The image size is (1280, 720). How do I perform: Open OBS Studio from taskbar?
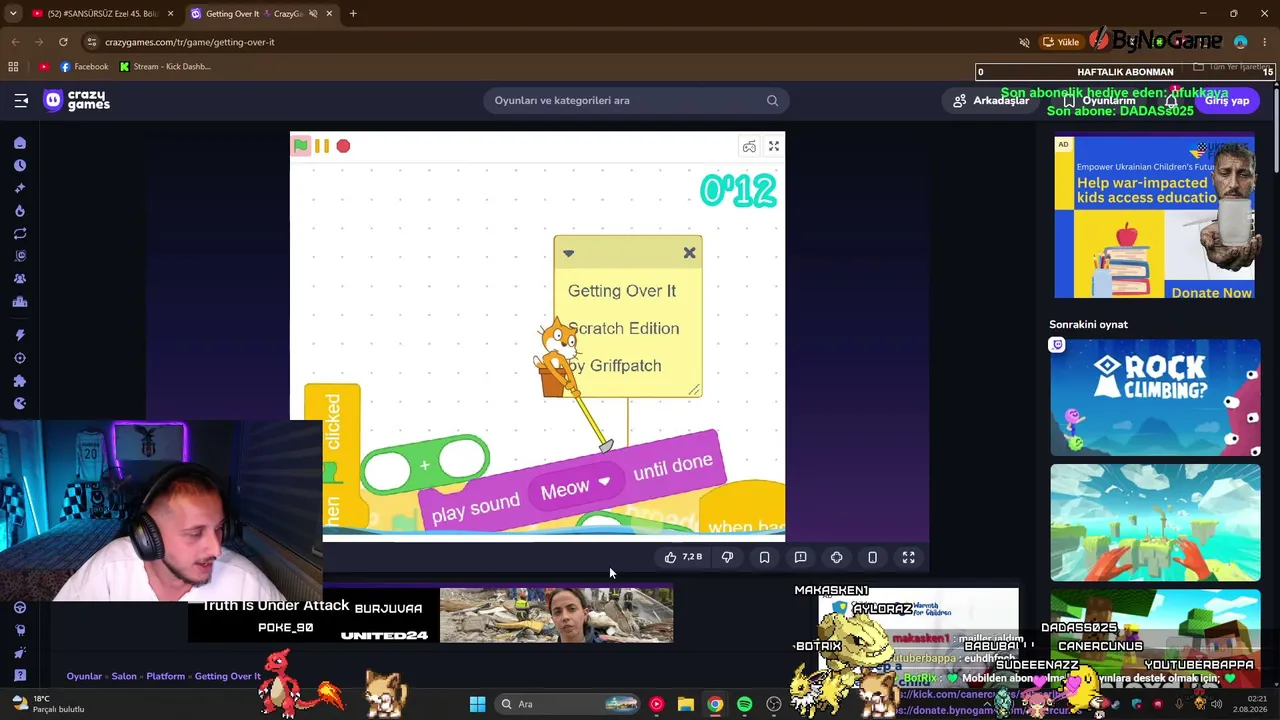pyautogui.click(x=773, y=704)
